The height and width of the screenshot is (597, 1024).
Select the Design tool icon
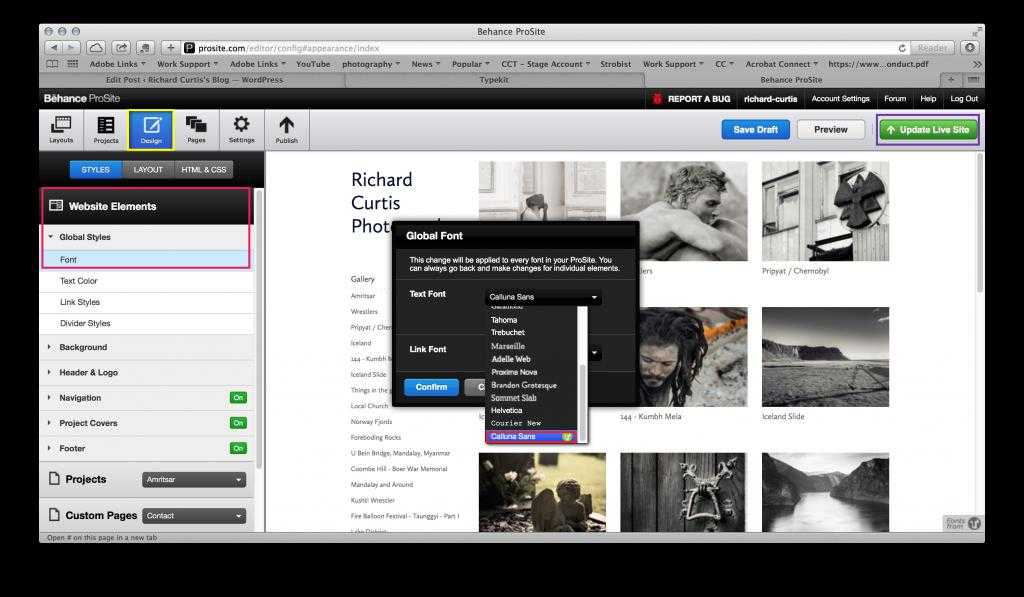(x=151, y=129)
